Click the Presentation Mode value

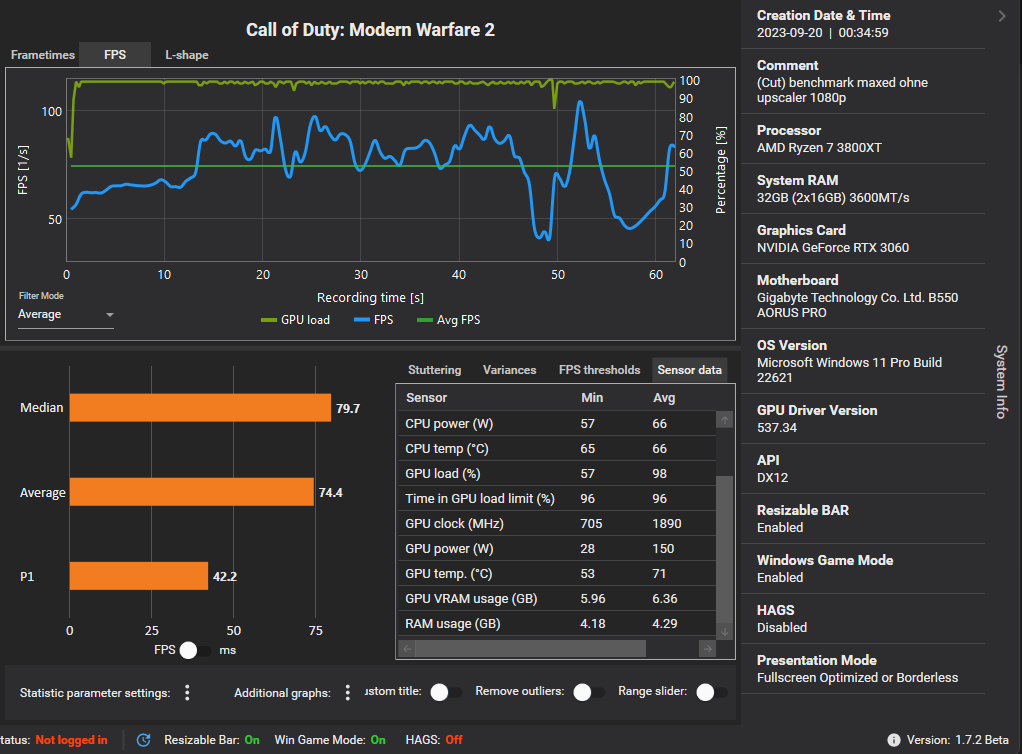[857, 678]
